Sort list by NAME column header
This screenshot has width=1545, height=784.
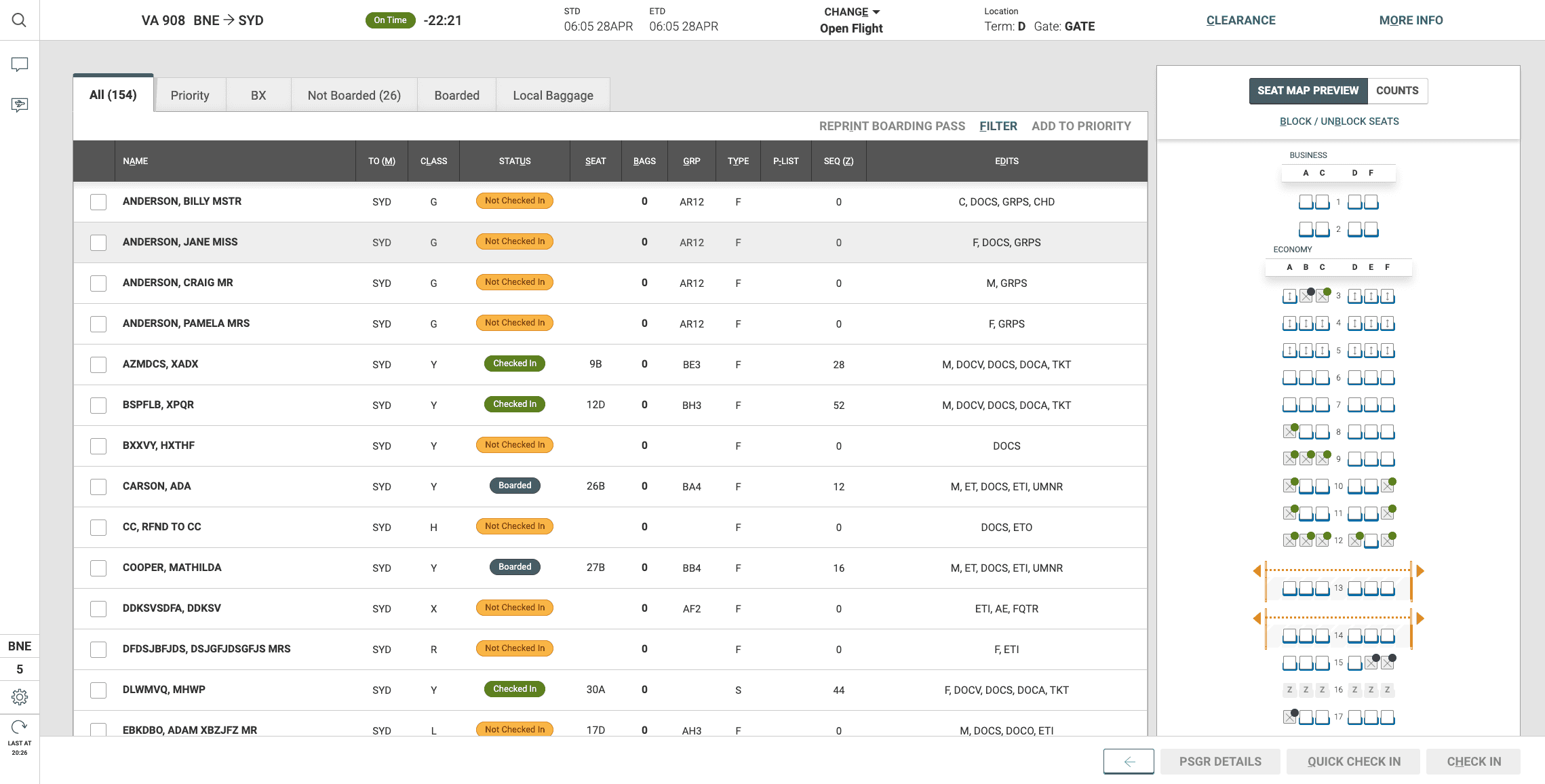pyautogui.click(x=136, y=161)
